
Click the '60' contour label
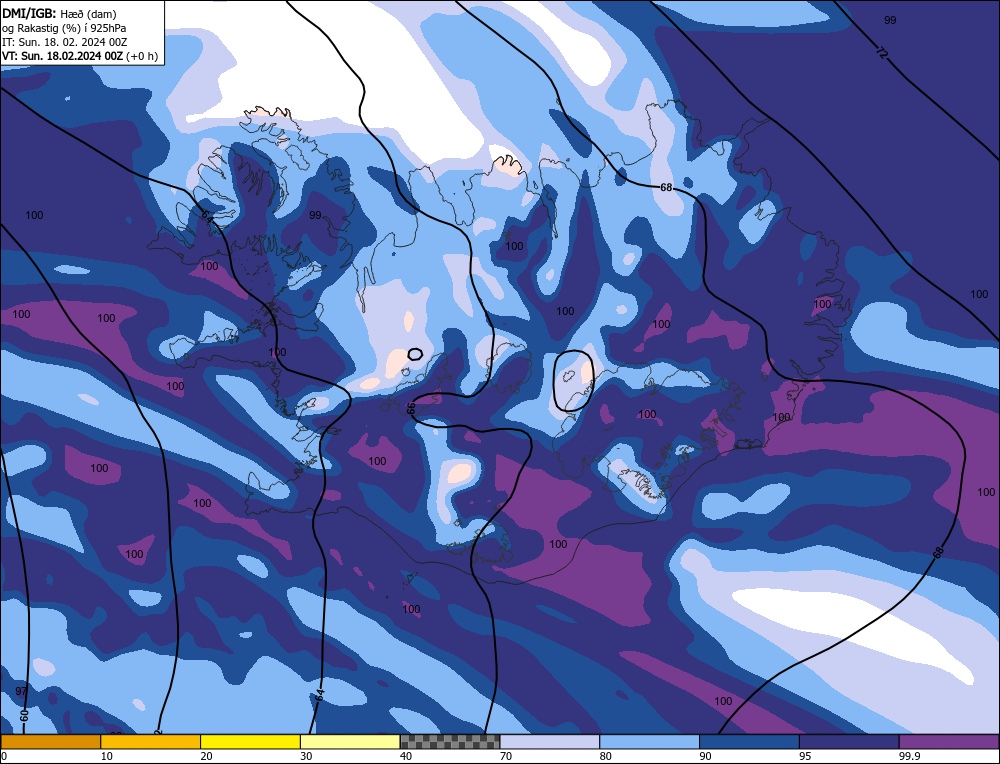(24, 715)
